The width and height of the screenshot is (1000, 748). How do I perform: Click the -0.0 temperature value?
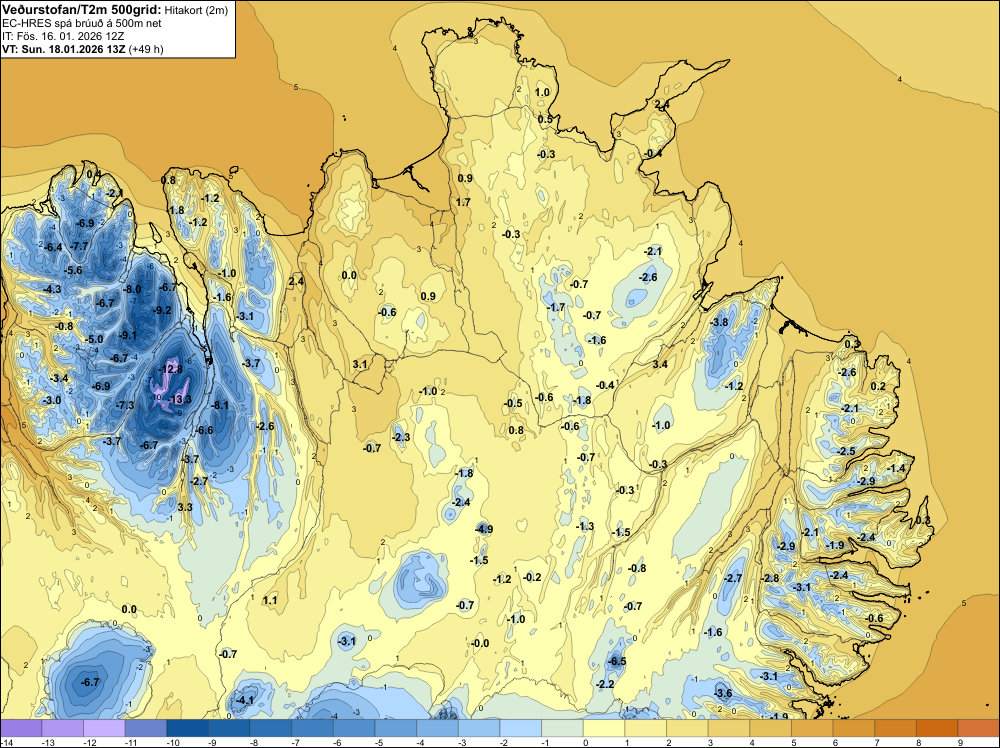[x=480, y=643]
